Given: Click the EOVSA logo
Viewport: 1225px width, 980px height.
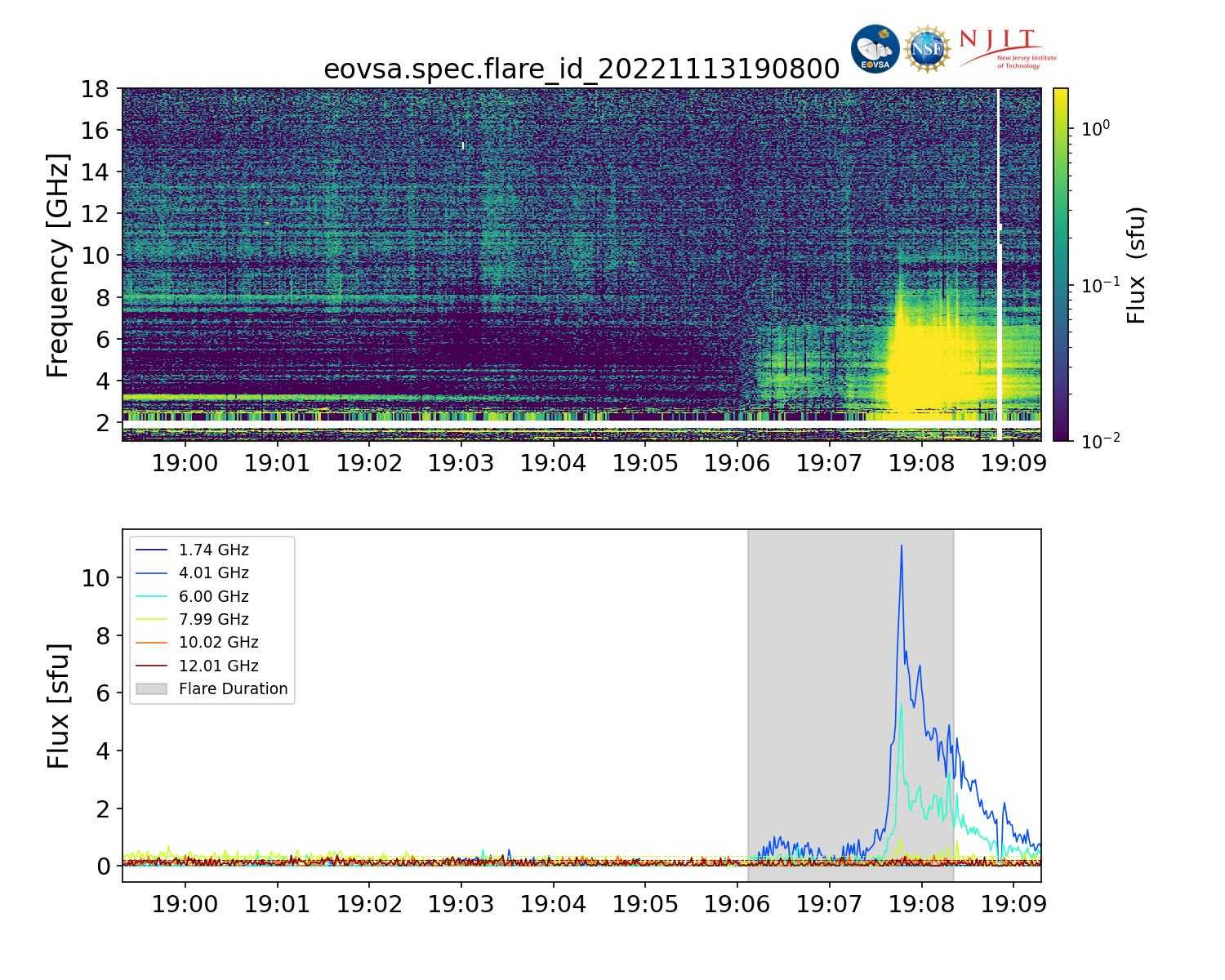Looking at the screenshot, I should (x=875, y=49).
